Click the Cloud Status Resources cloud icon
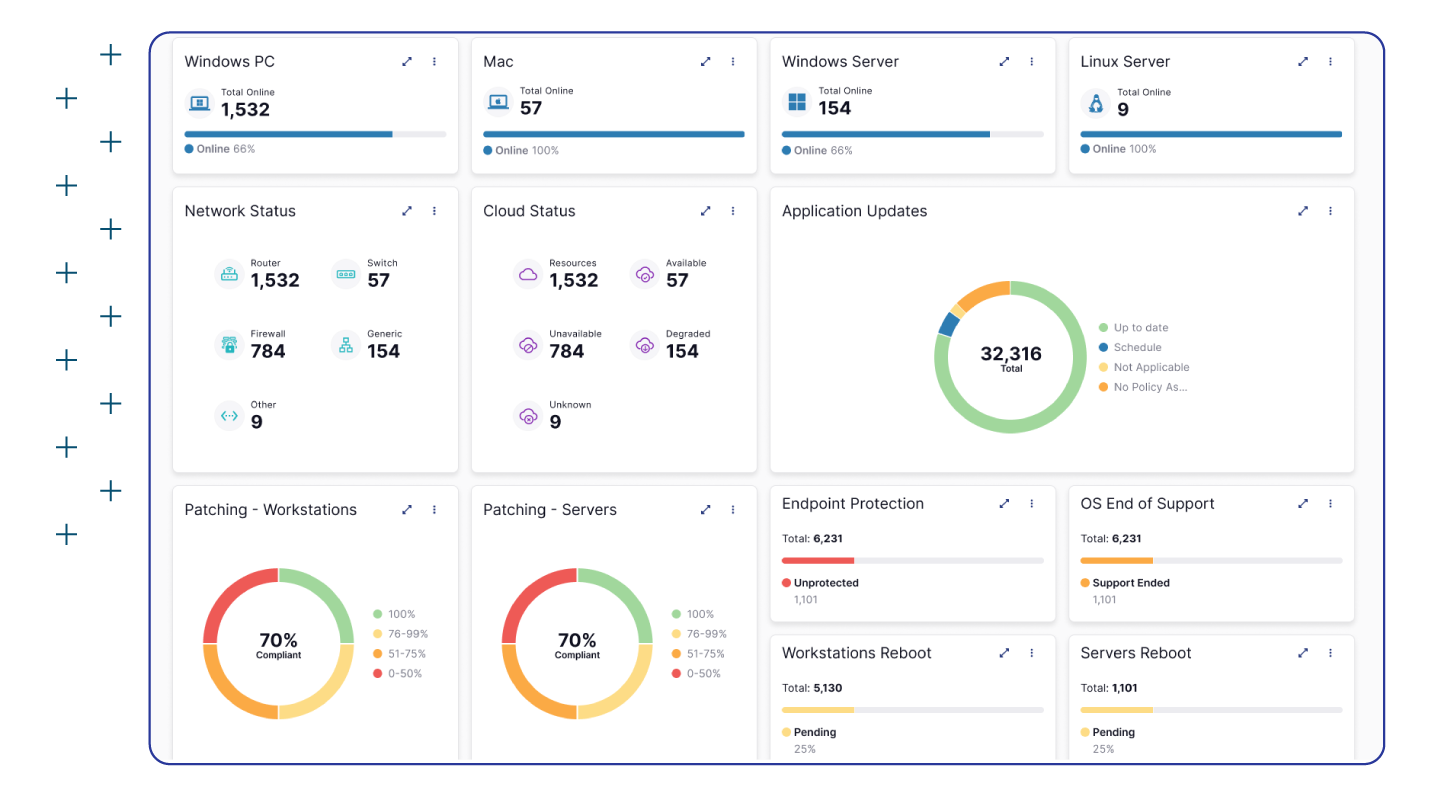This screenshot has height=801, width=1441. 527,274
